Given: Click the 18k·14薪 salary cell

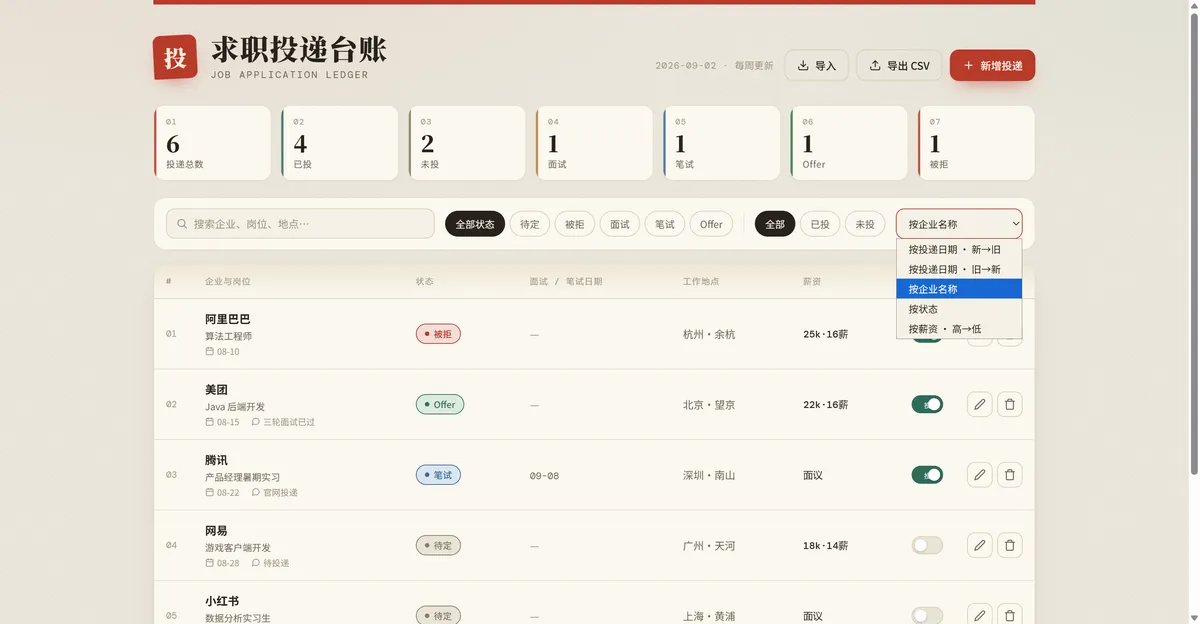Looking at the screenshot, I should (x=826, y=546).
